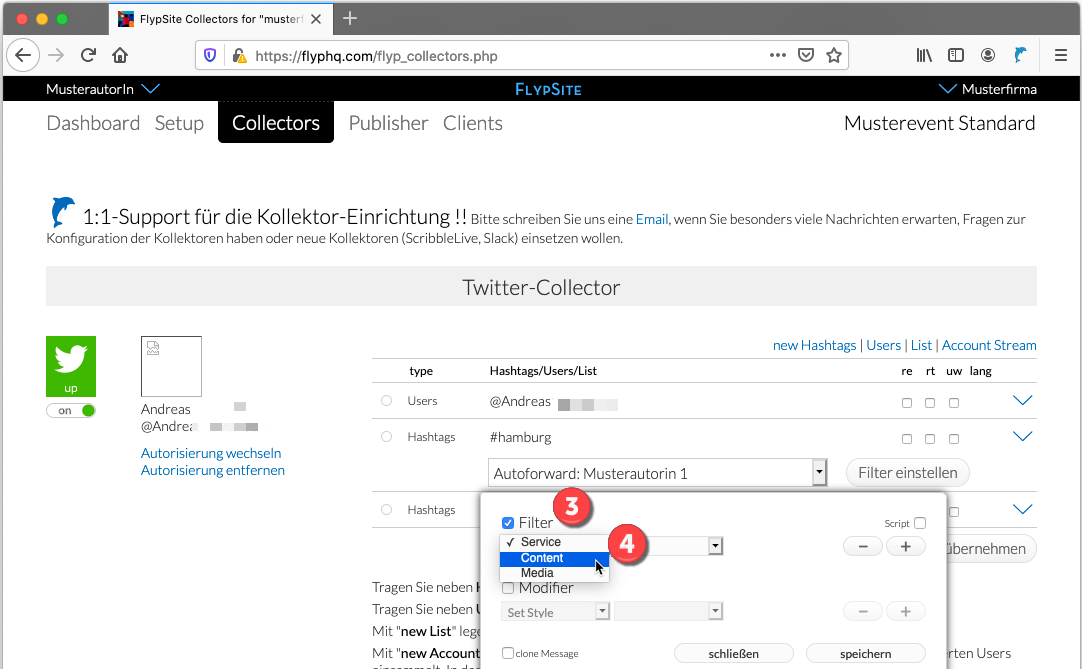Open tracking protection shield in address bar
The width and height of the screenshot is (1082, 669).
[210, 55]
